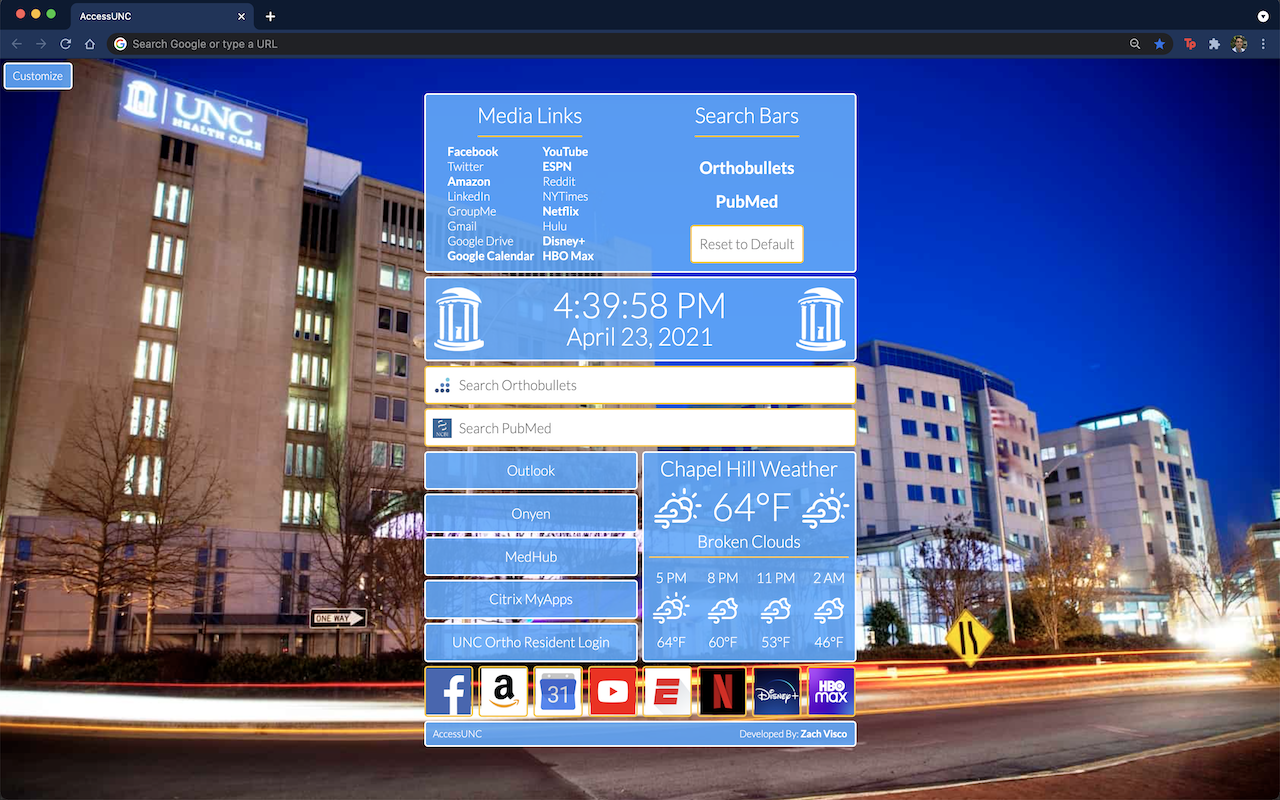Toggle Amazon in Media Links
1280x800 pixels.
pos(469,181)
